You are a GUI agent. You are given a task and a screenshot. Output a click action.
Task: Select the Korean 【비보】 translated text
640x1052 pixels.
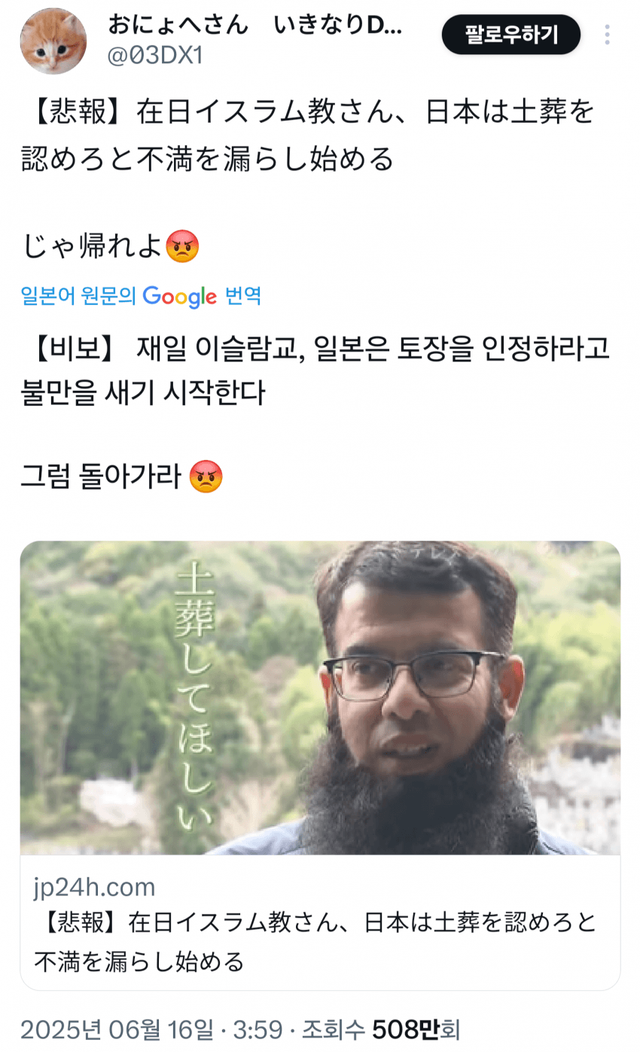pyautogui.click(x=315, y=370)
